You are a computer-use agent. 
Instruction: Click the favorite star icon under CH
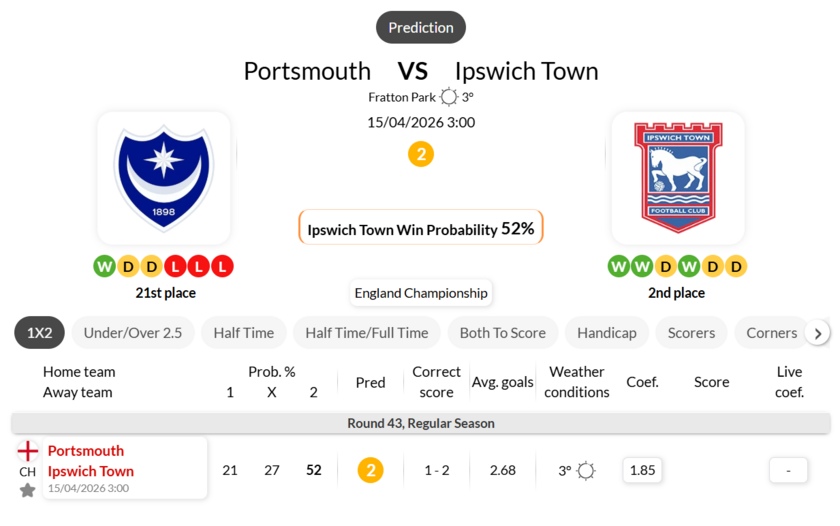(x=27, y=490)
